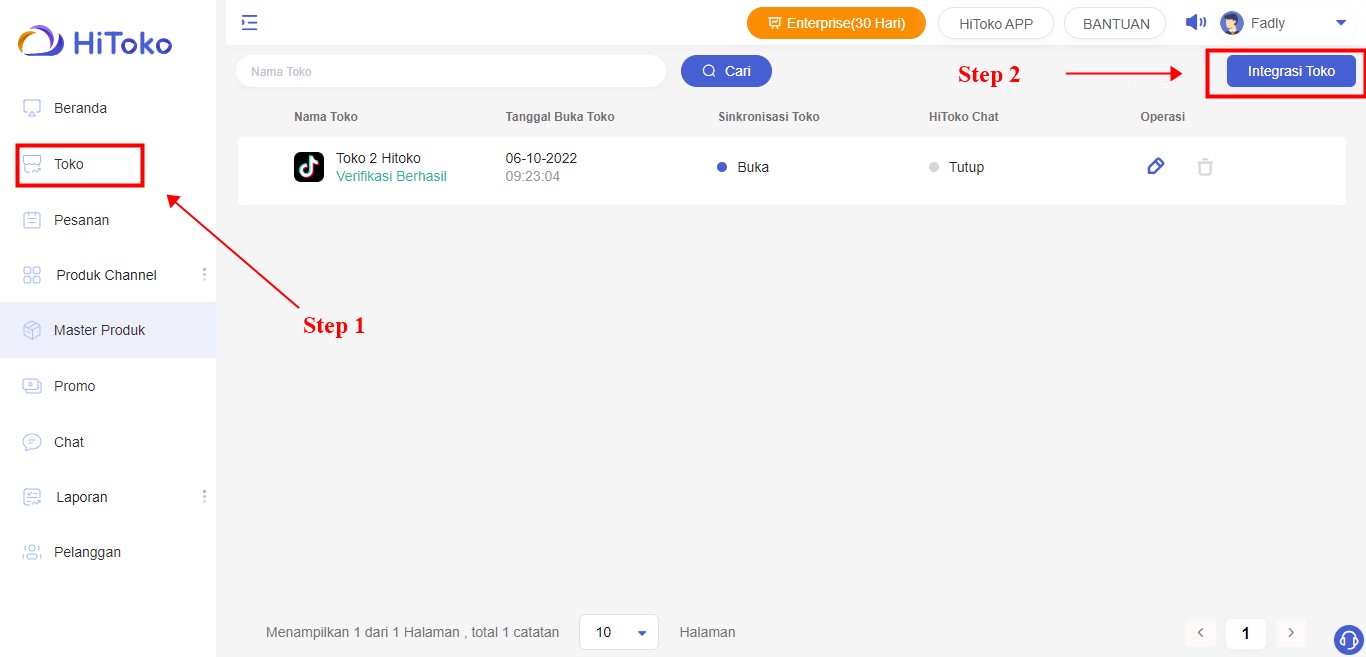The width and height of the screenshot is (1366, 657).
Task: Click the time 09:23:04
Action: pyautogui.click(x=532, y=176)
